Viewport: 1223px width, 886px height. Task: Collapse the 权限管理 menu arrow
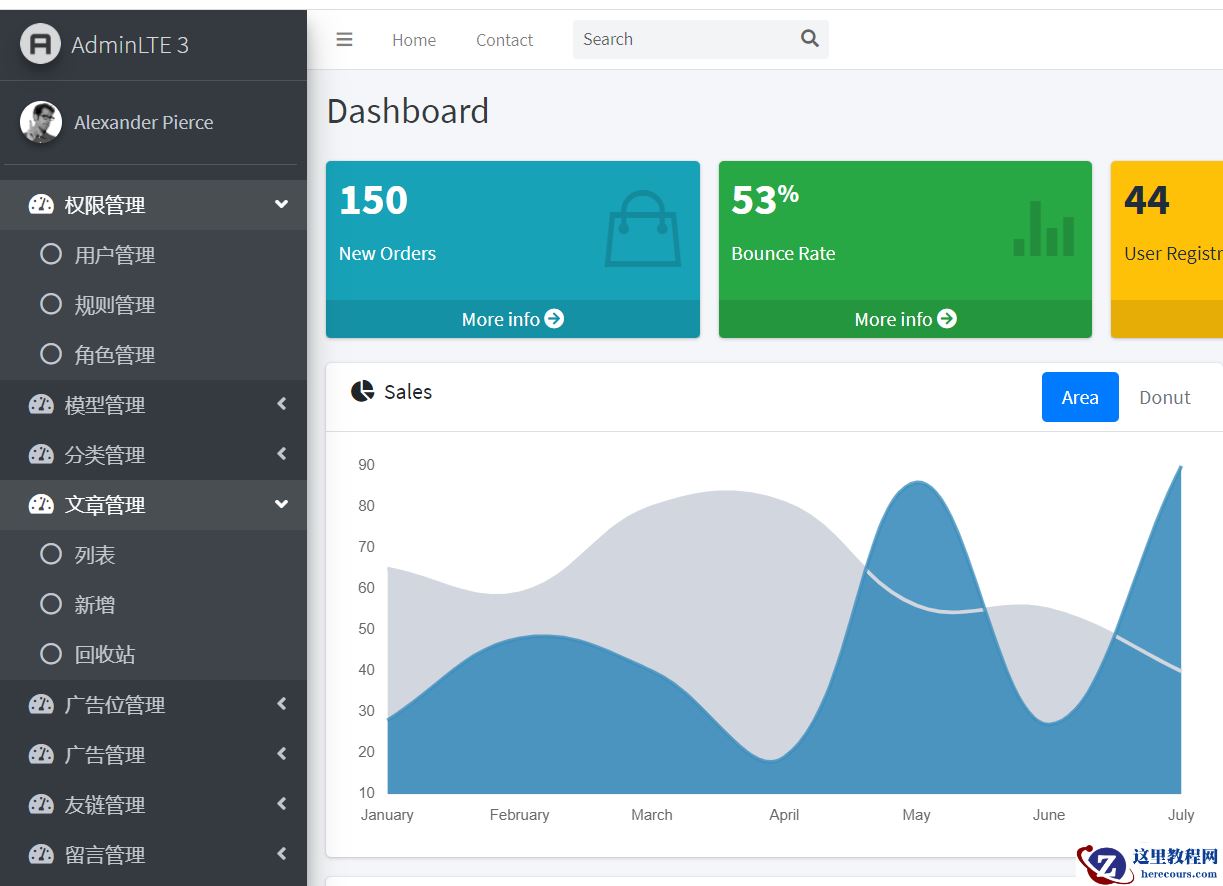pos(282,205)
